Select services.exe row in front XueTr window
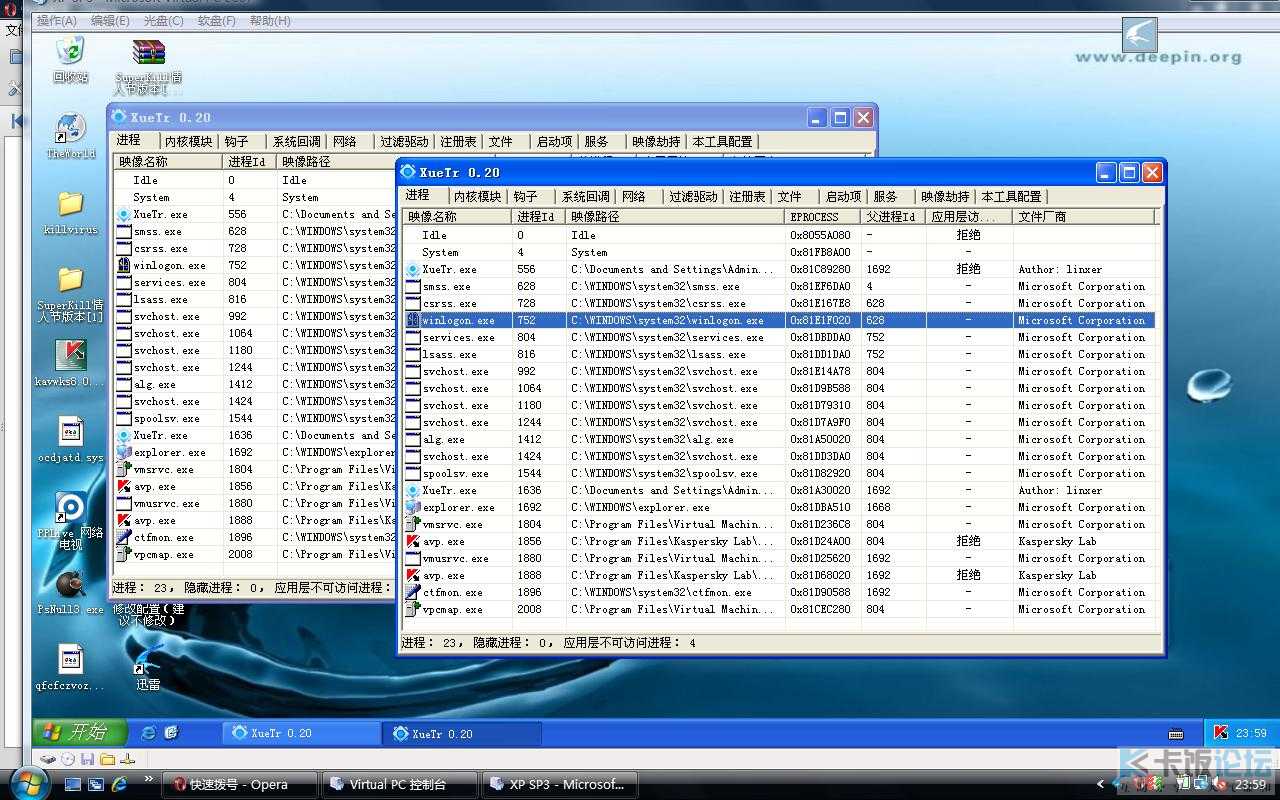The width and height of the screenshot is (1280, 800). coord(779,337)
